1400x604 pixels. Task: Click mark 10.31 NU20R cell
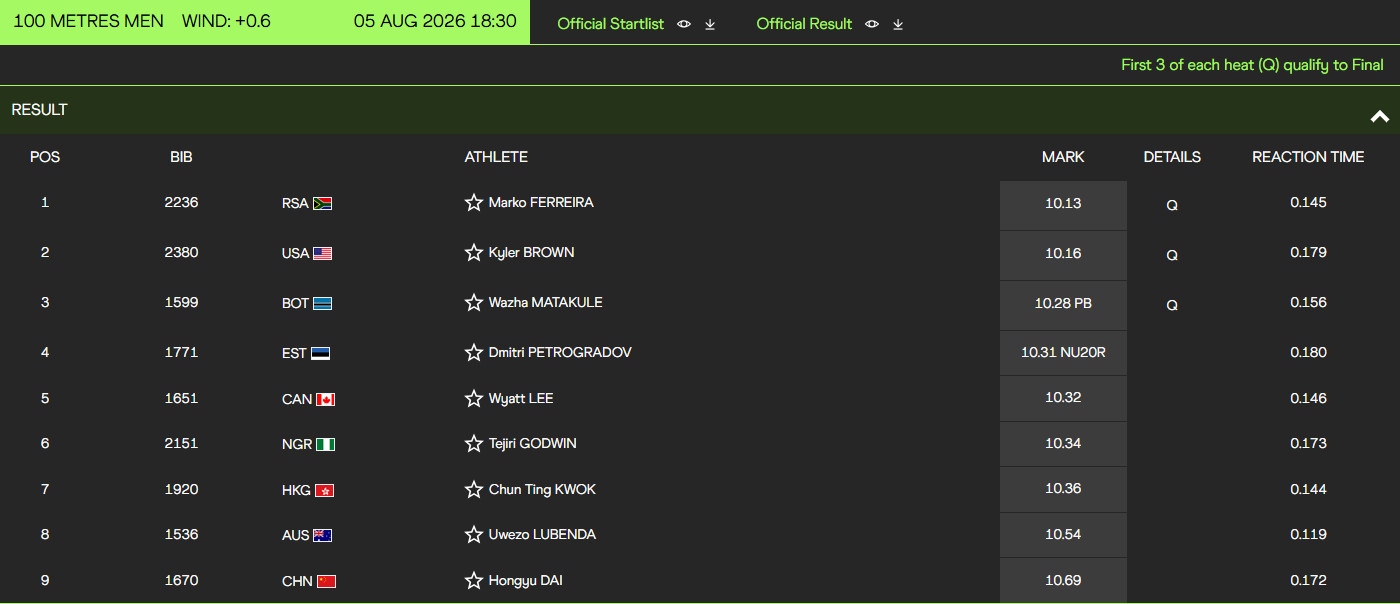[x=1063, y=353]
